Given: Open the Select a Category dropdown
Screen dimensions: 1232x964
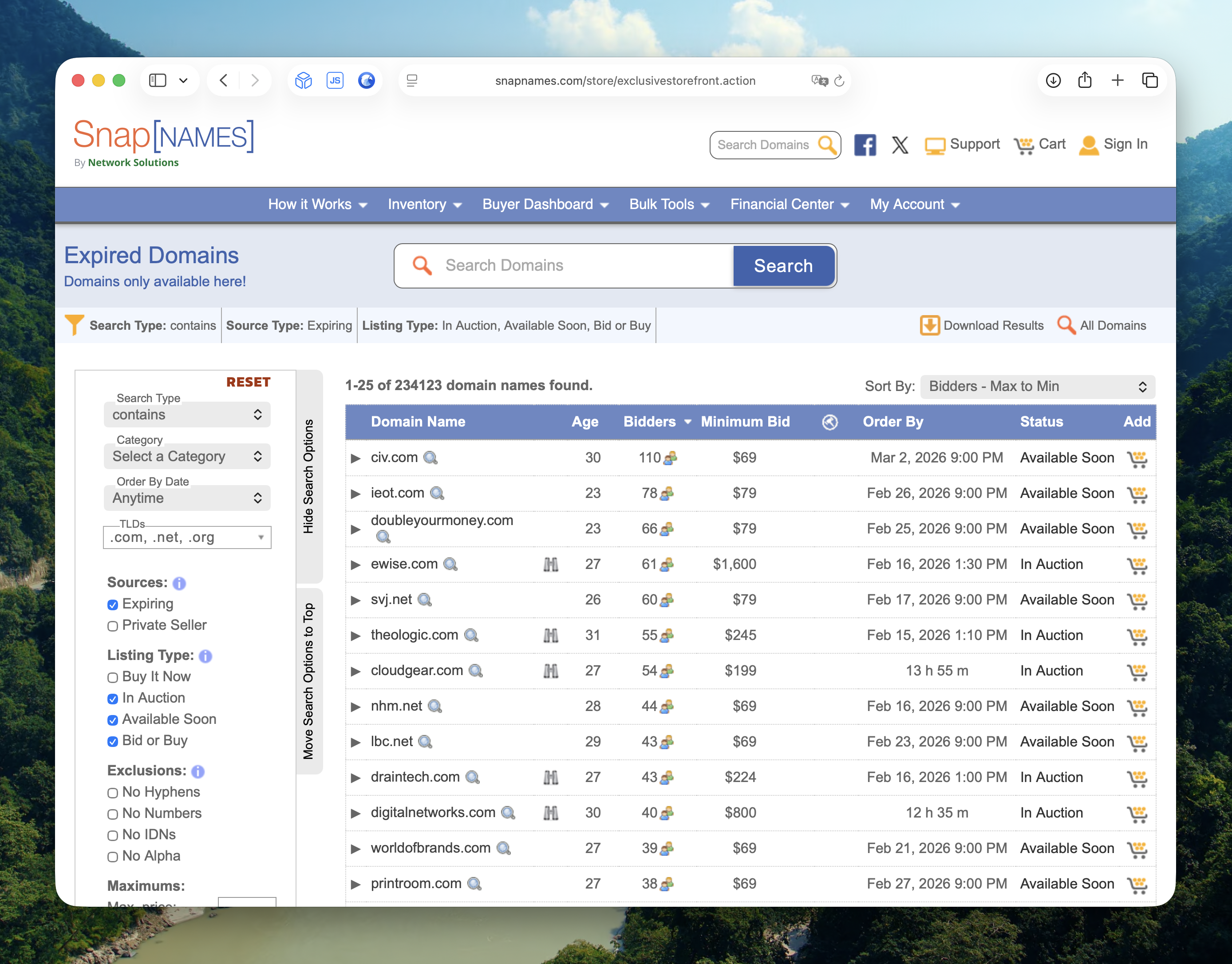Looking at the screenshot, I should 187,457.
